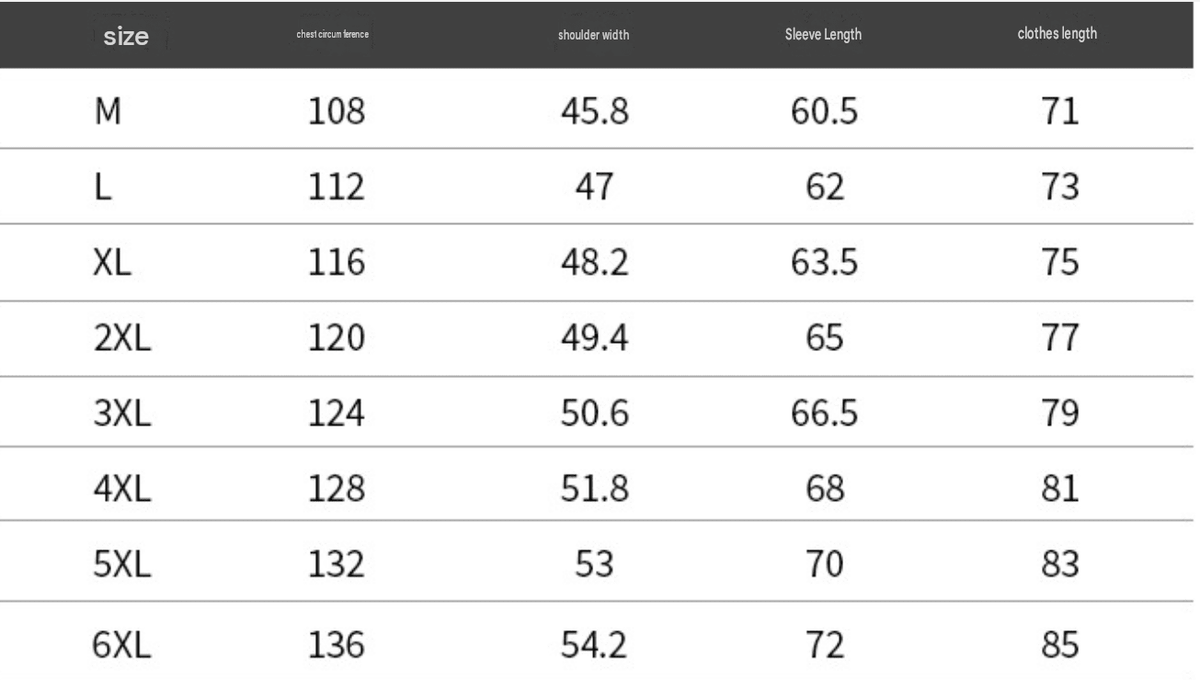Select the M size row label
This screenshot has width=1200, height=680.
tap(108, 112)
